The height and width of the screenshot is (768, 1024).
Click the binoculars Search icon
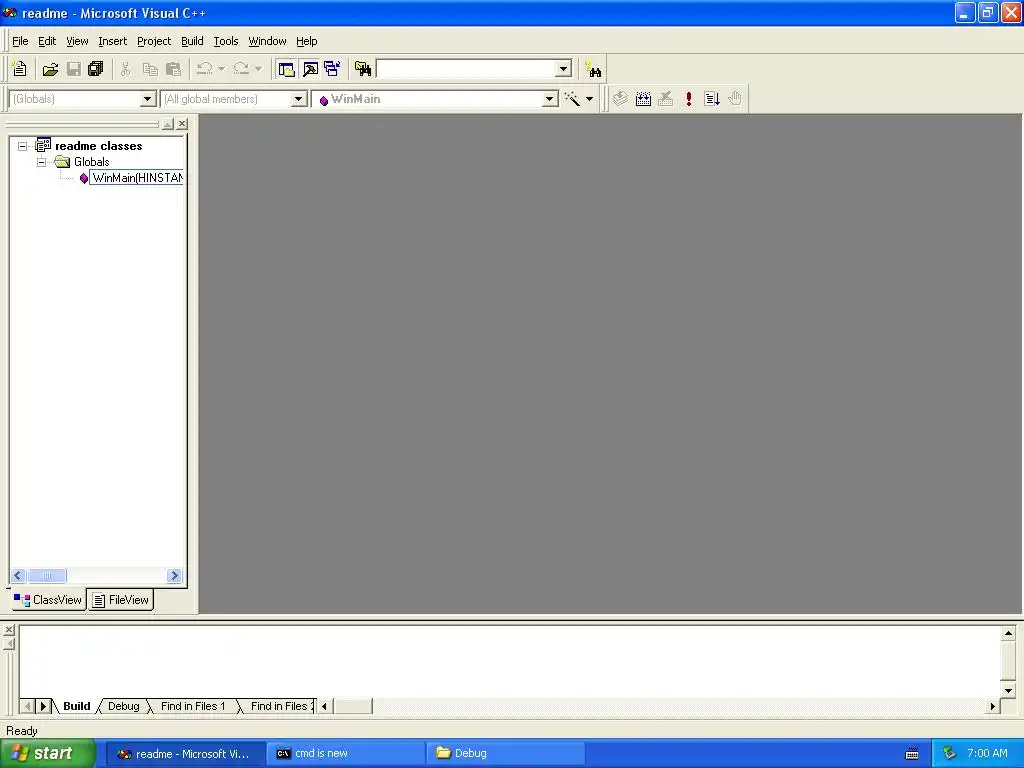point(593,69)
